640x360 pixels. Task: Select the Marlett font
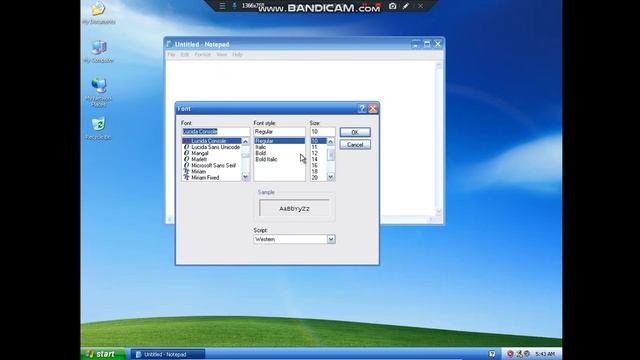click(x=212, y=159)
